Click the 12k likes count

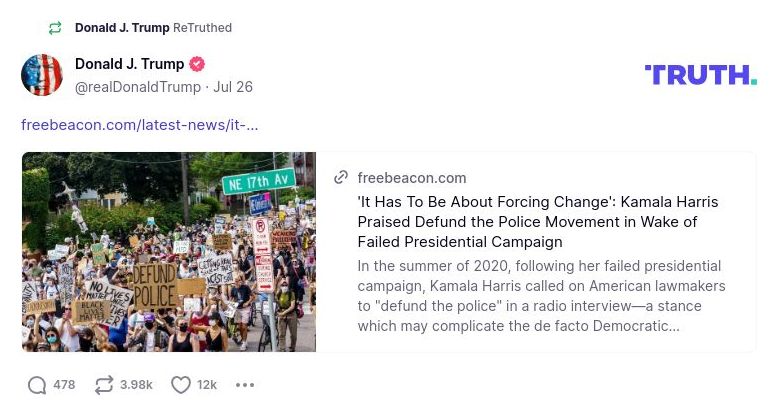[x=207, y=385]
